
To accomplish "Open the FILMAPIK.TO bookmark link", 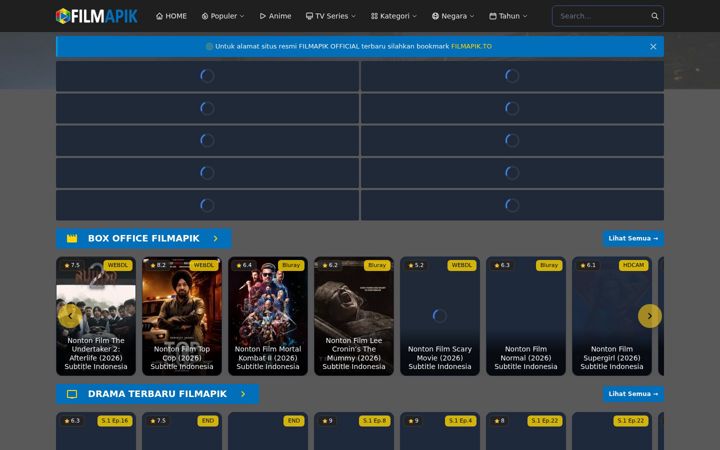I will pyautogui.click(x=471, y=46).
